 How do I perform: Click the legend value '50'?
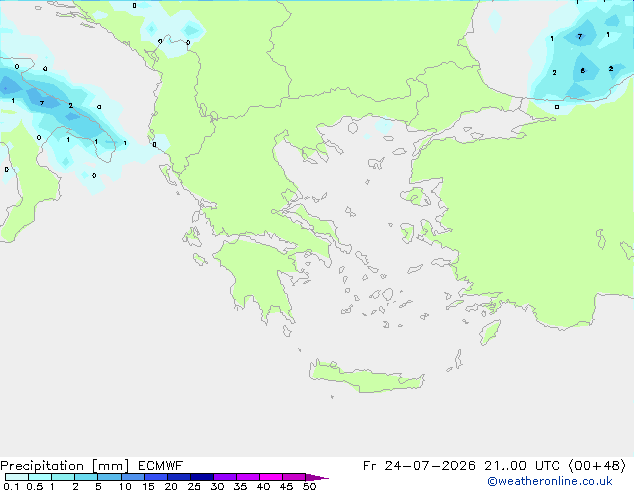pyautogui.click(x=309, y=486)
